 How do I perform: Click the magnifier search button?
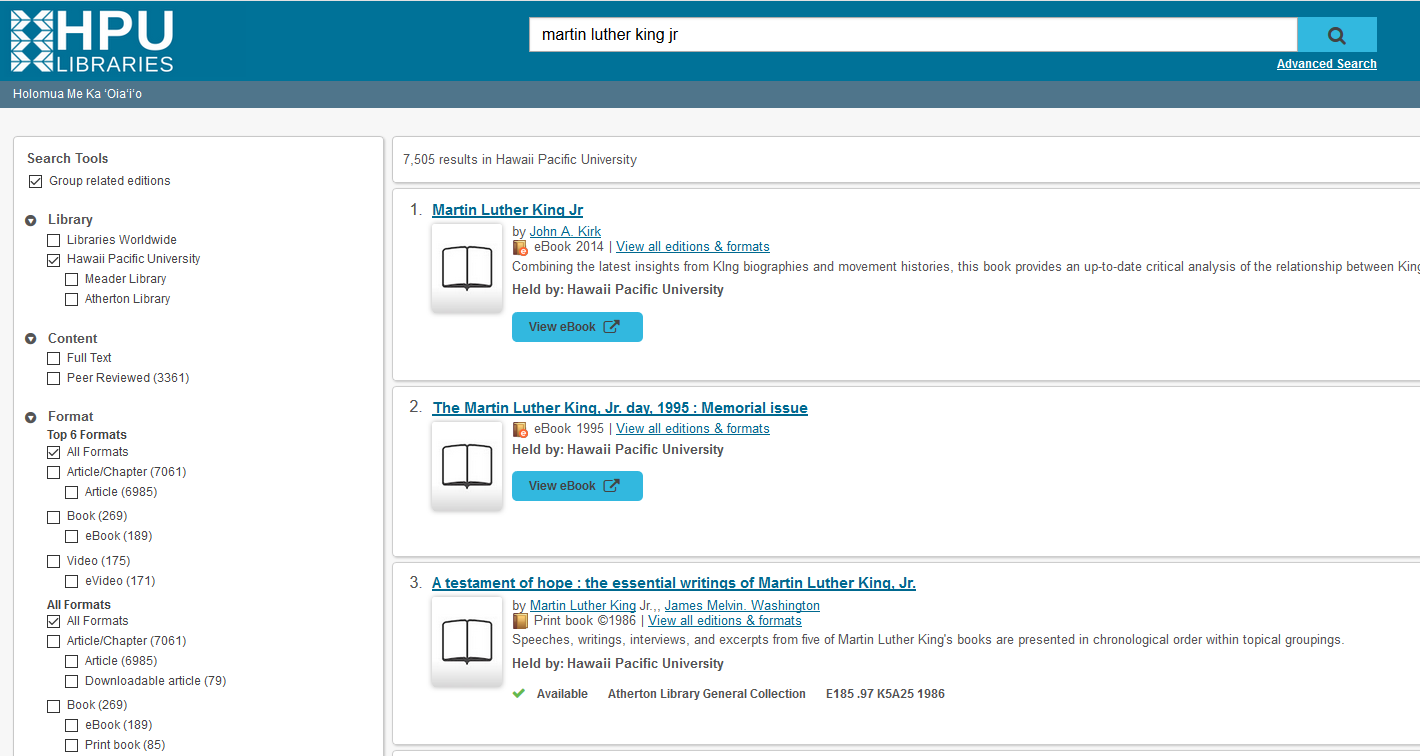click(x=1336, y=35)
